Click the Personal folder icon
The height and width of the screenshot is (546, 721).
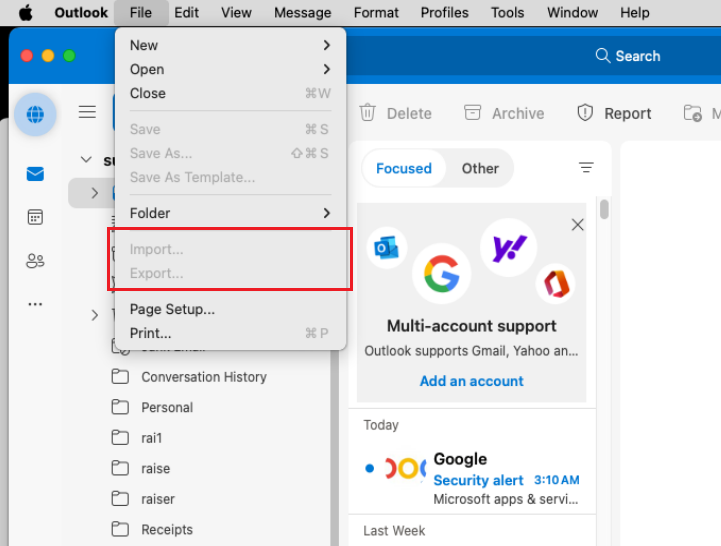[120, 407]
